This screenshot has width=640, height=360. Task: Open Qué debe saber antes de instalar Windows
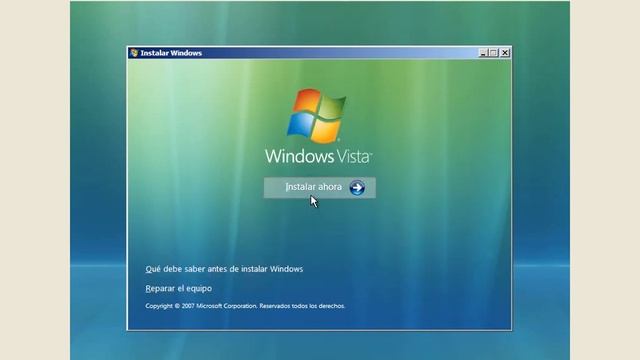(224, 269)
